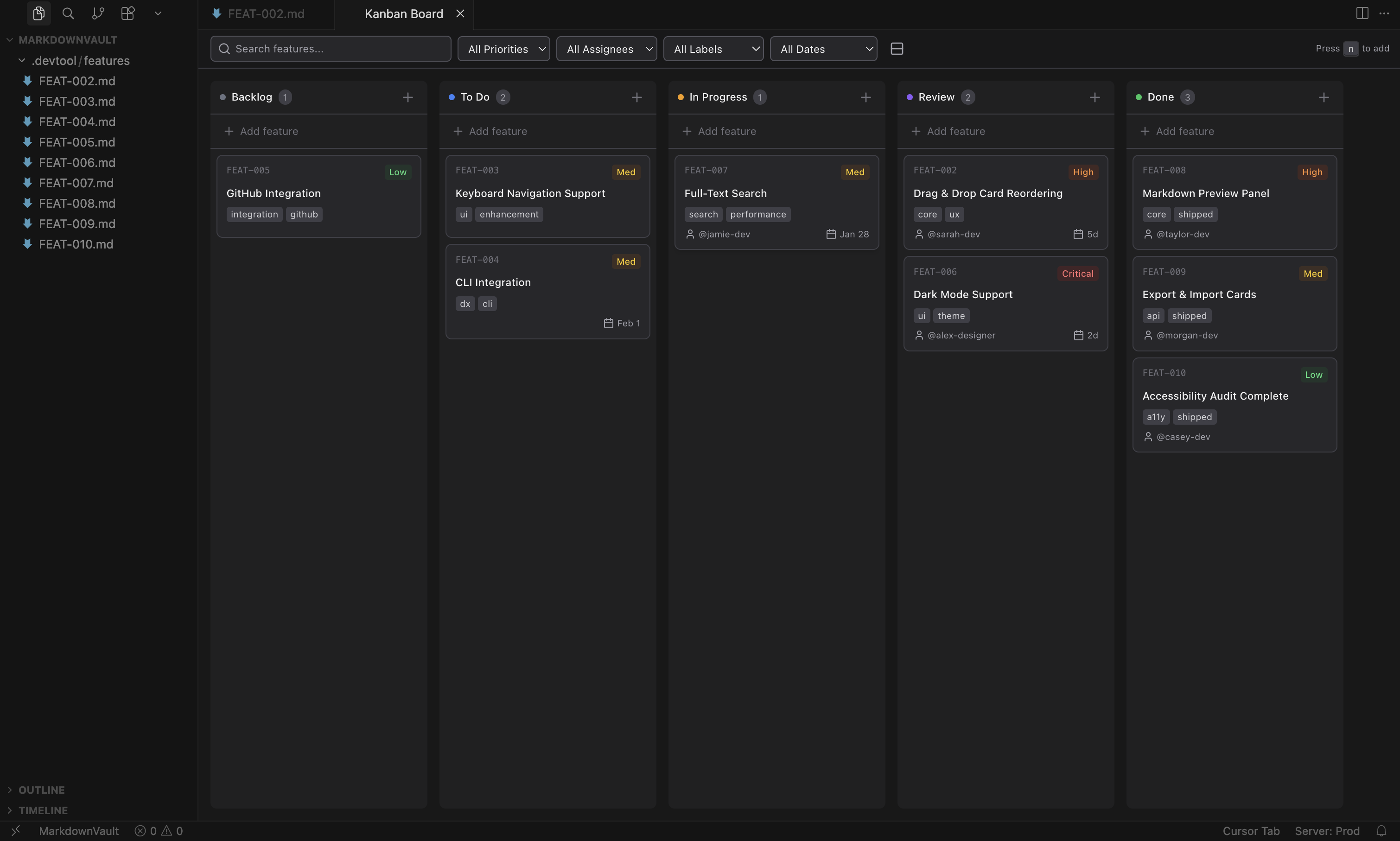Click inside the Search features input field

point(330,49)
